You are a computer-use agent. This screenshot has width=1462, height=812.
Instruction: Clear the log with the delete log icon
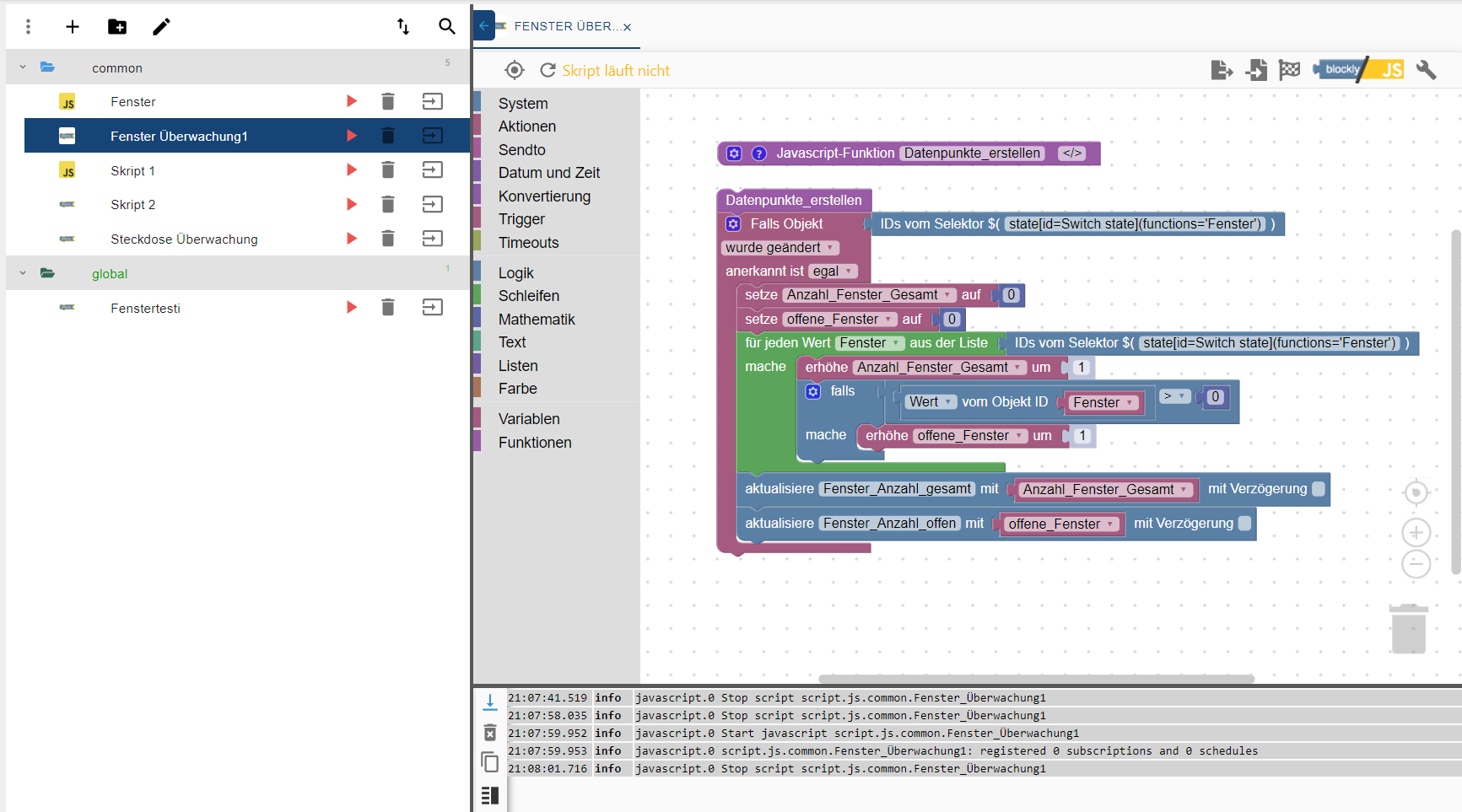coord(490,732)
